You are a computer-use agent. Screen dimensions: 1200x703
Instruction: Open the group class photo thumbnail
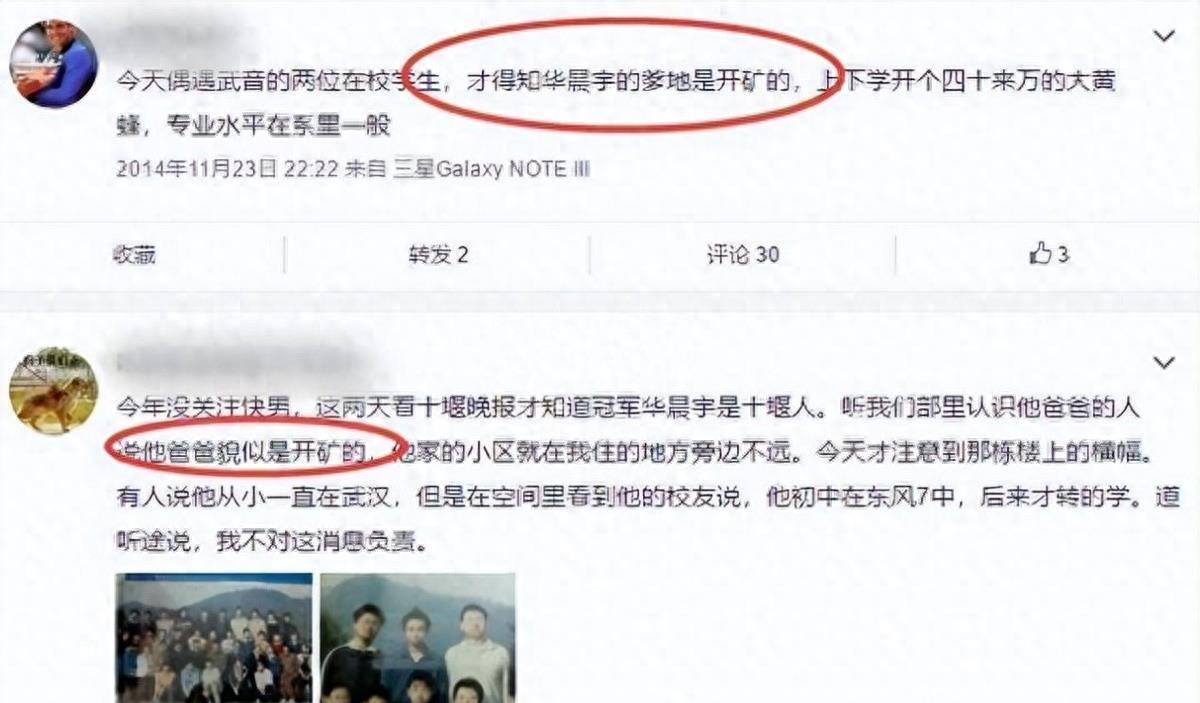point(214,638)
